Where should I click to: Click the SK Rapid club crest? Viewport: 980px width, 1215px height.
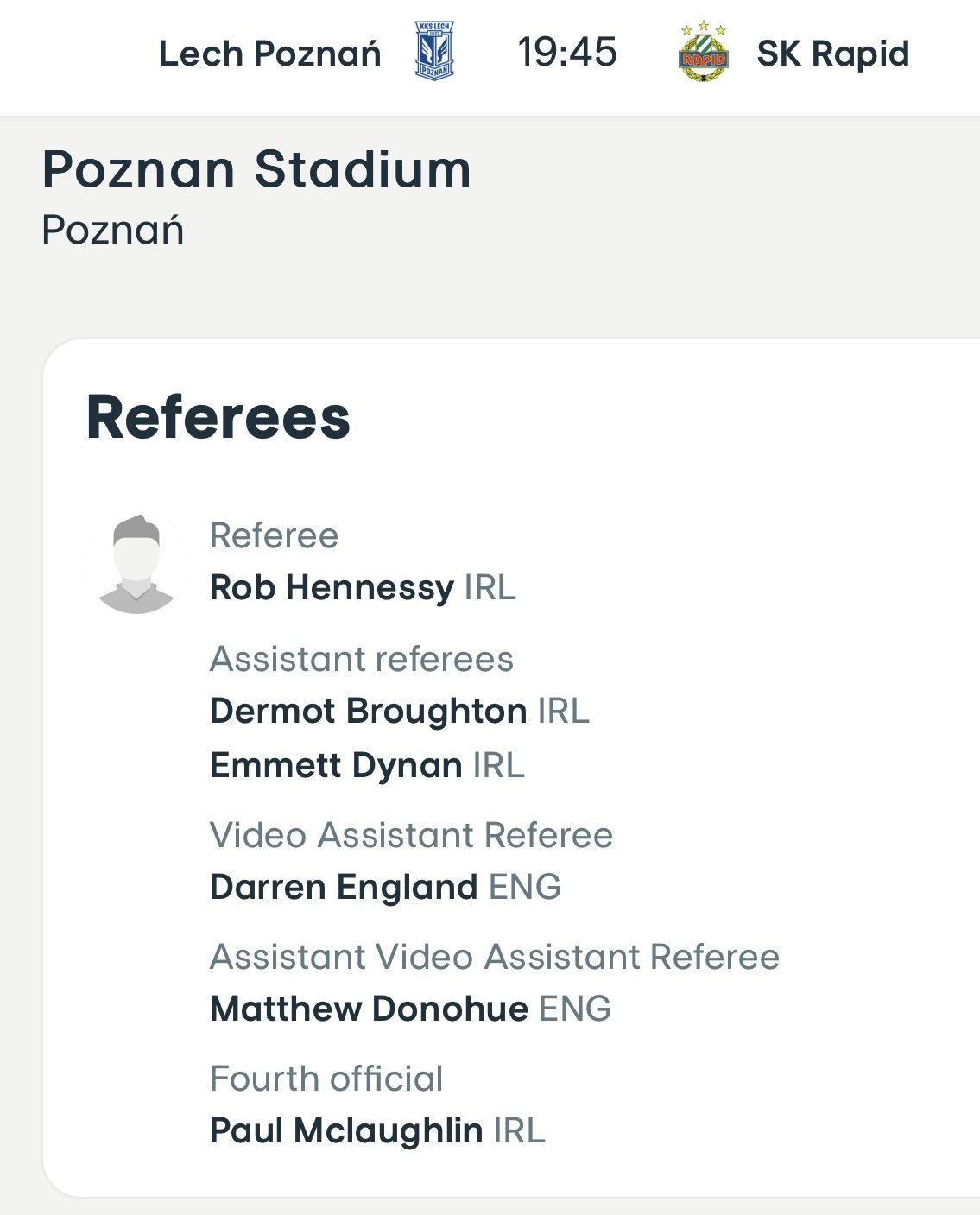pos(704,52)
